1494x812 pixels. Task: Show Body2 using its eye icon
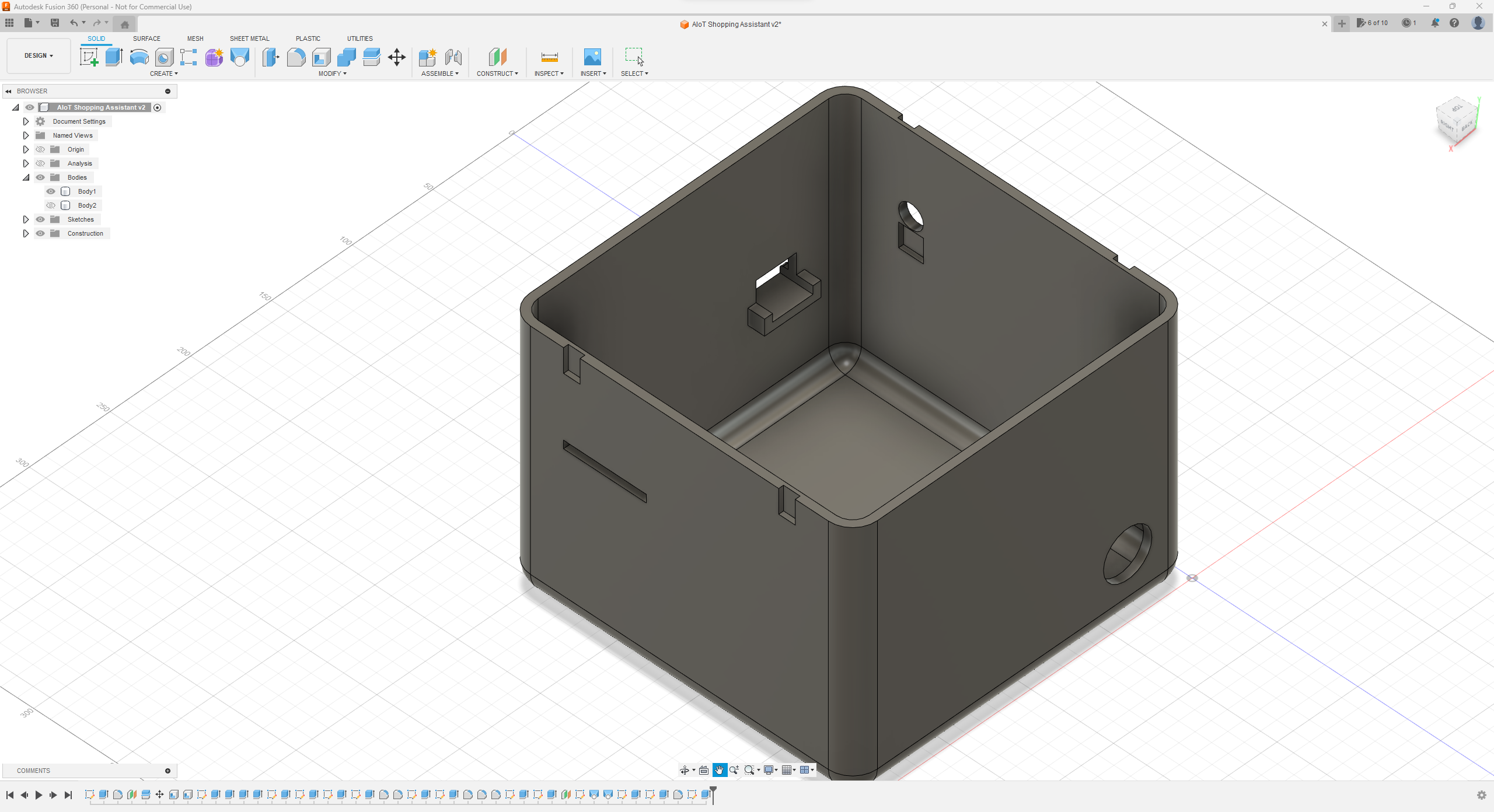[x=51, y=205]
